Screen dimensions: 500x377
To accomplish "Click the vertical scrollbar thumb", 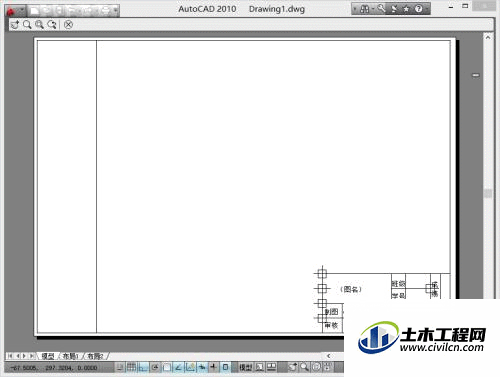I will tap(488, 194).
